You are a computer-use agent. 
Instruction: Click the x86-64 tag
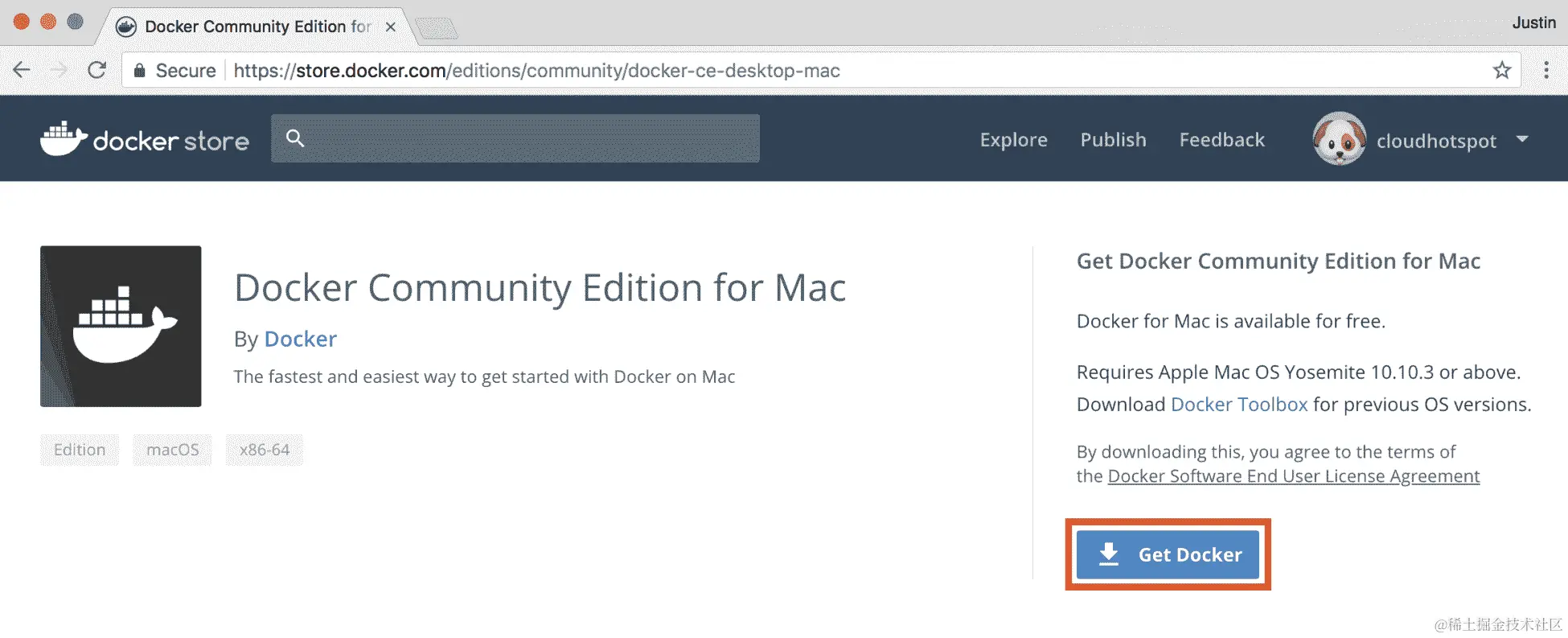tap(265, 450)
